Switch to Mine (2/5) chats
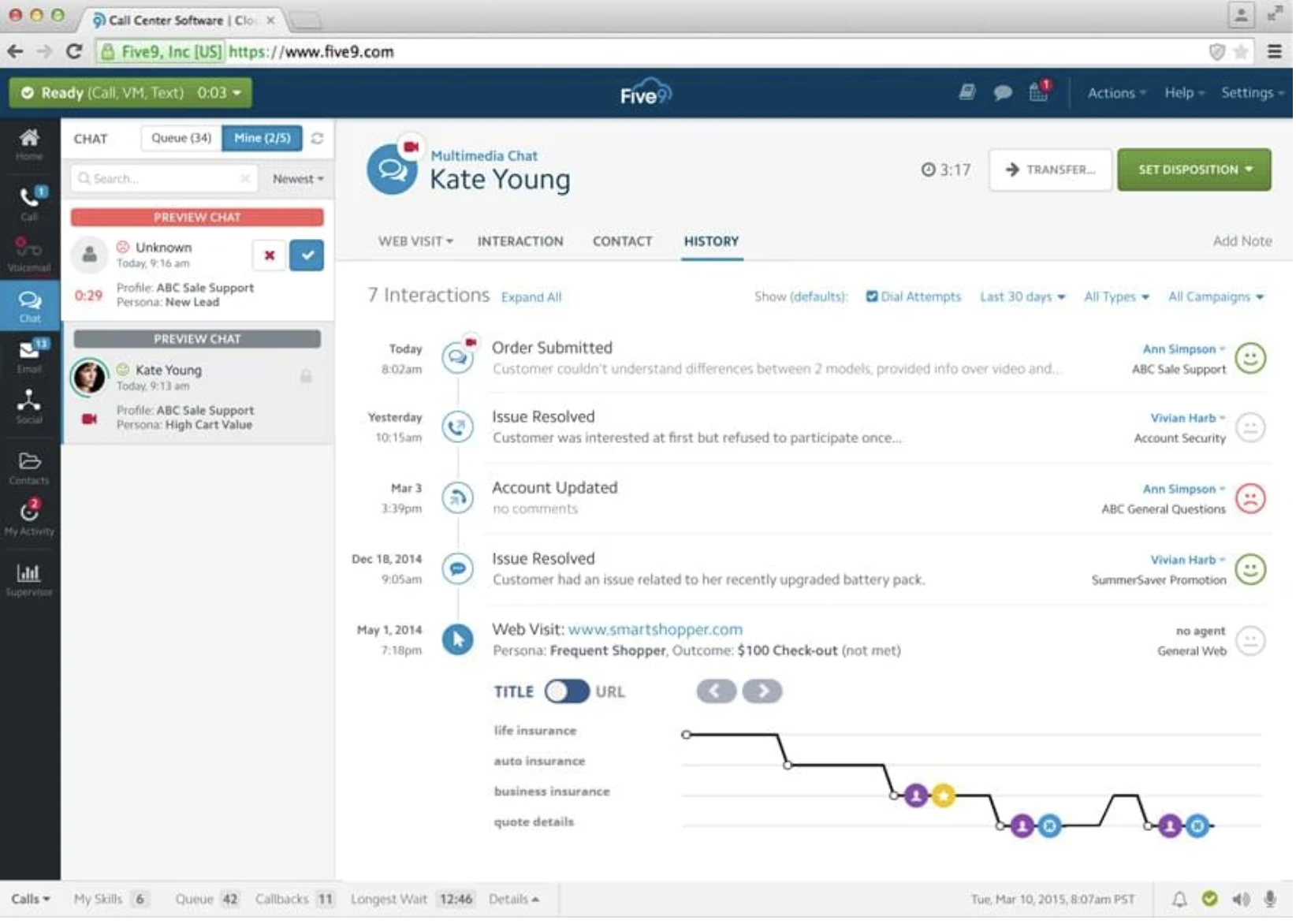 click(263, 139)
